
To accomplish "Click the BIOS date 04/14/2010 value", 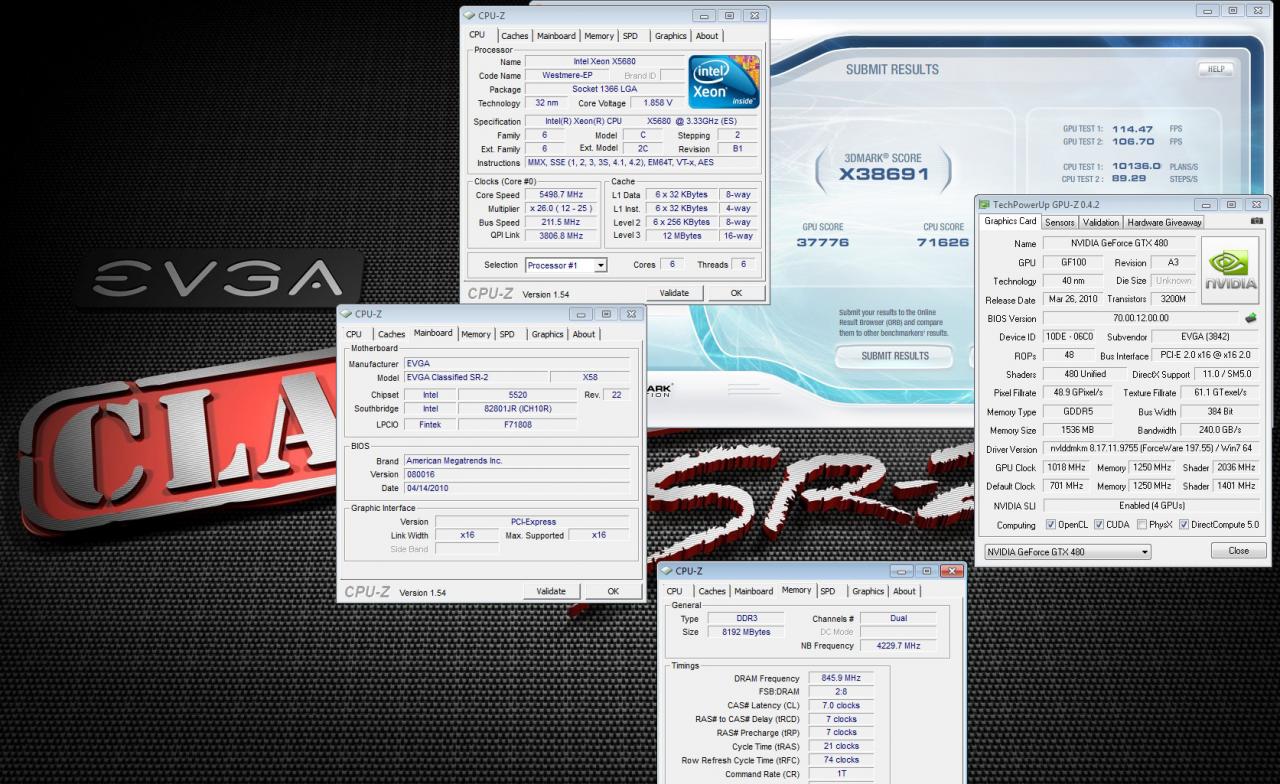I will [517, 488].
